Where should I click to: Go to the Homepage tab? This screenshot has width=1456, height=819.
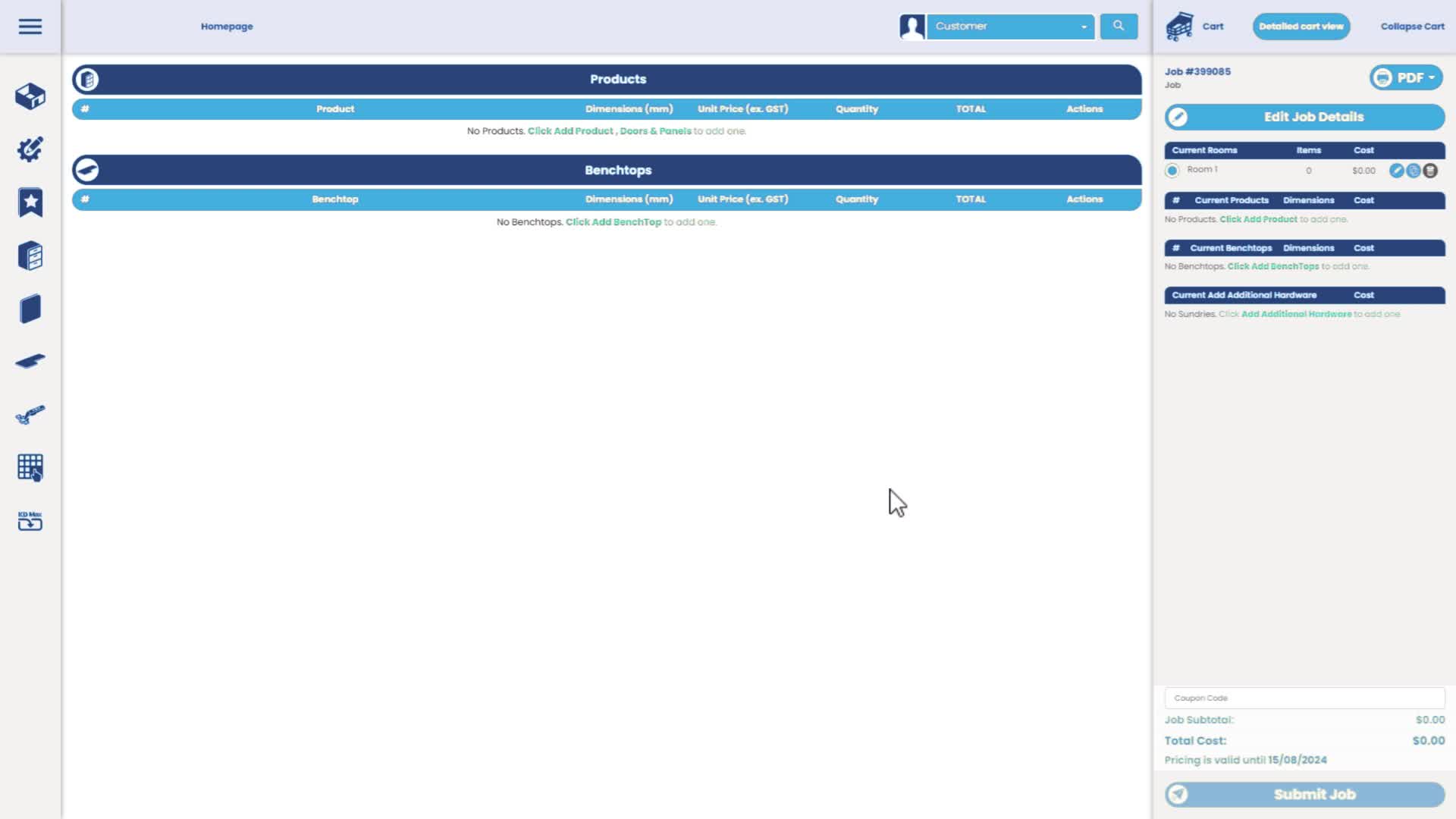(227, 27)
